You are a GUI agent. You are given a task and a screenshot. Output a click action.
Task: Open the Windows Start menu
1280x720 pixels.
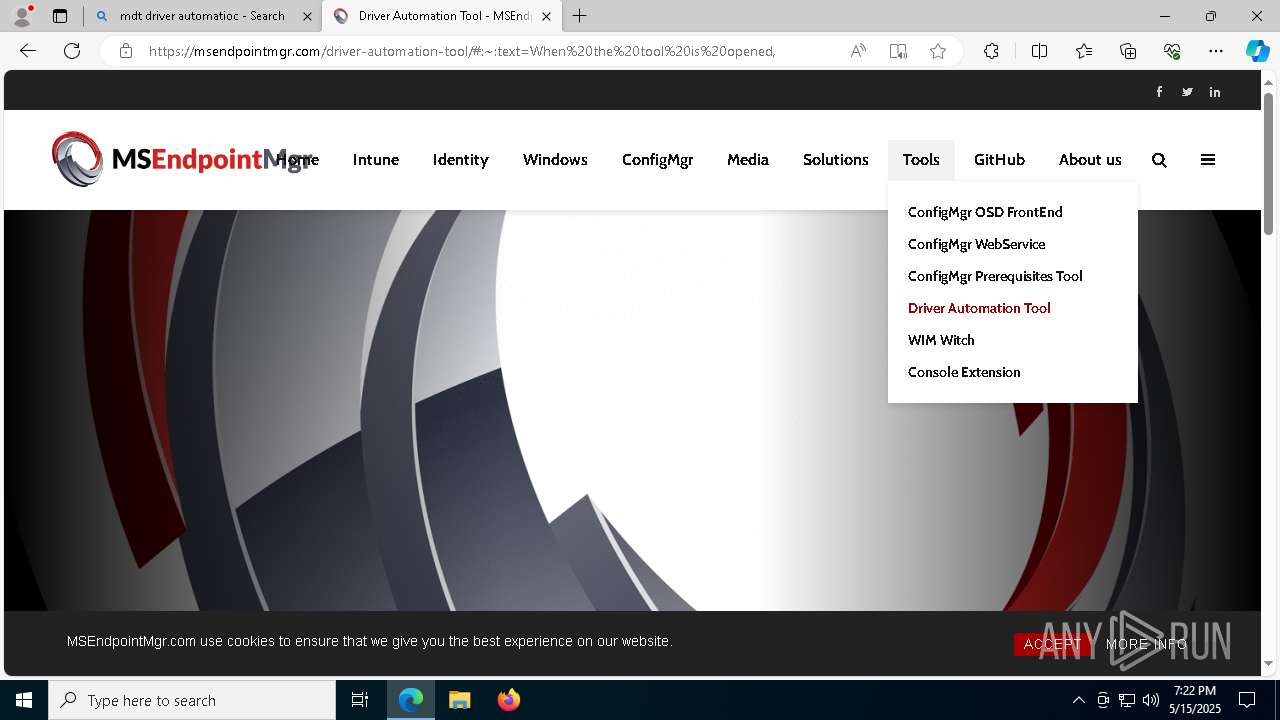[24, 700]
